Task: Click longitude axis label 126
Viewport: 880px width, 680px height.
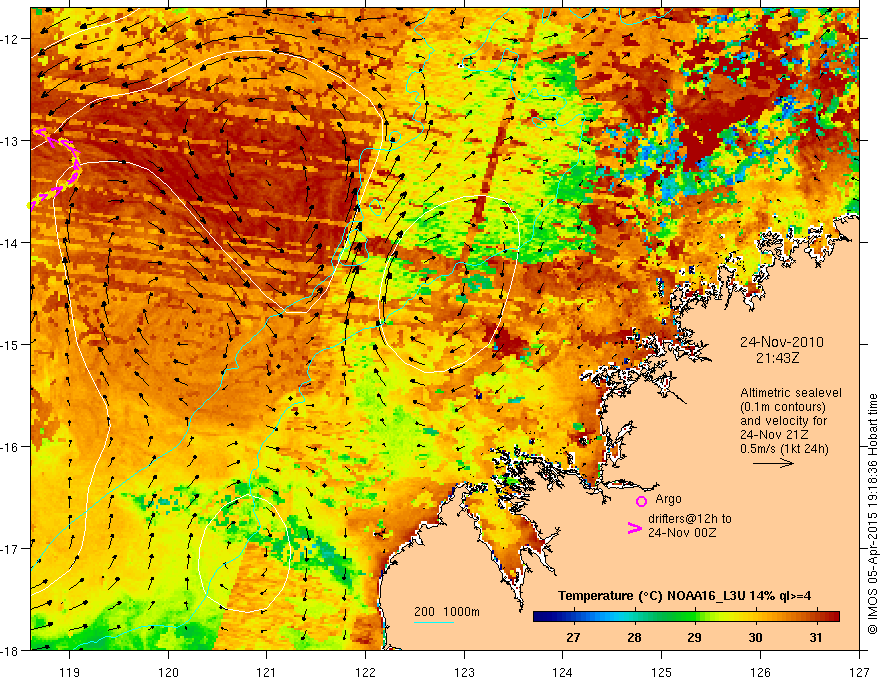Action: pos(760,672)
